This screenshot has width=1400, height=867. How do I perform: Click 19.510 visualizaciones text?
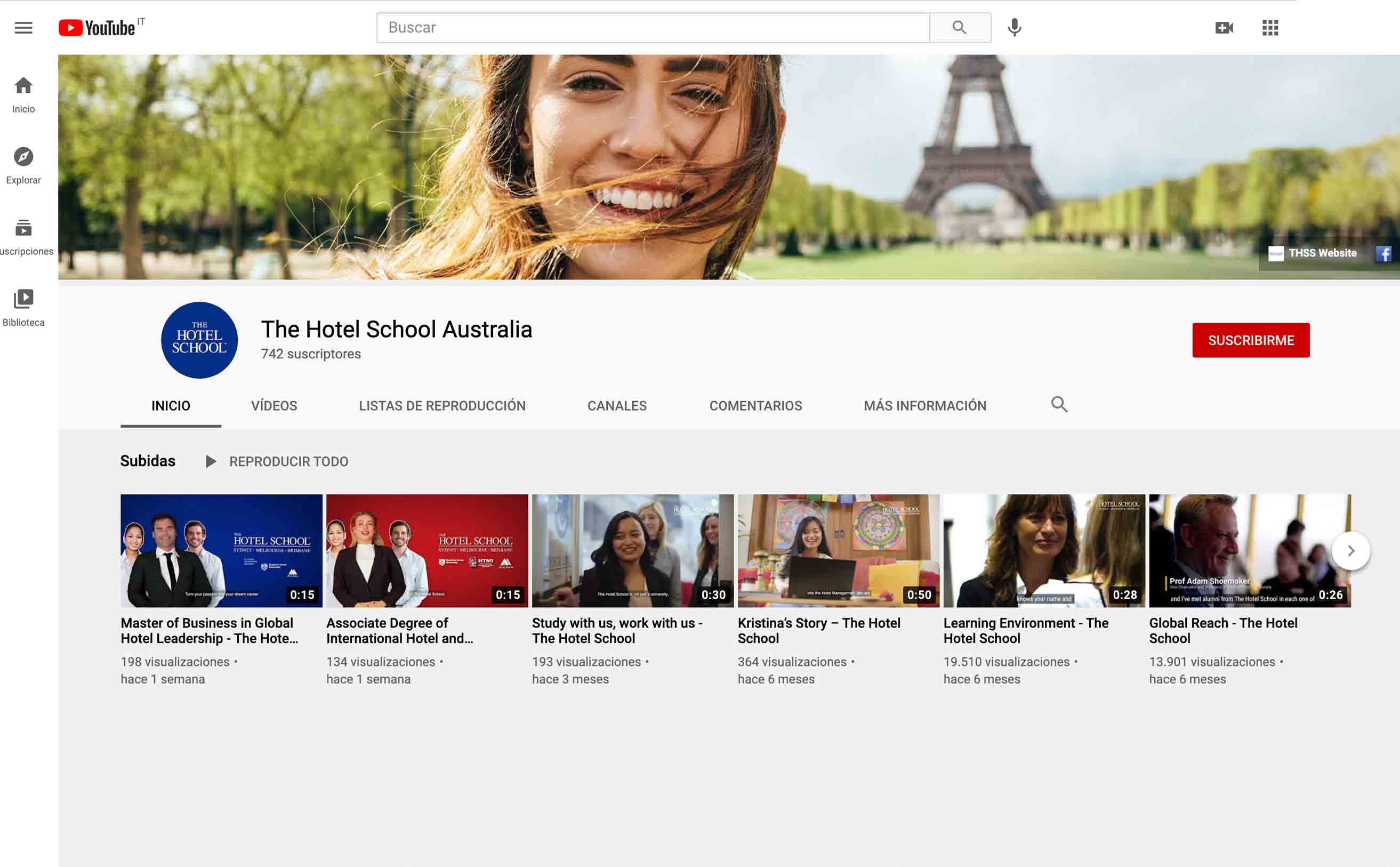(x=1007, y=662)
